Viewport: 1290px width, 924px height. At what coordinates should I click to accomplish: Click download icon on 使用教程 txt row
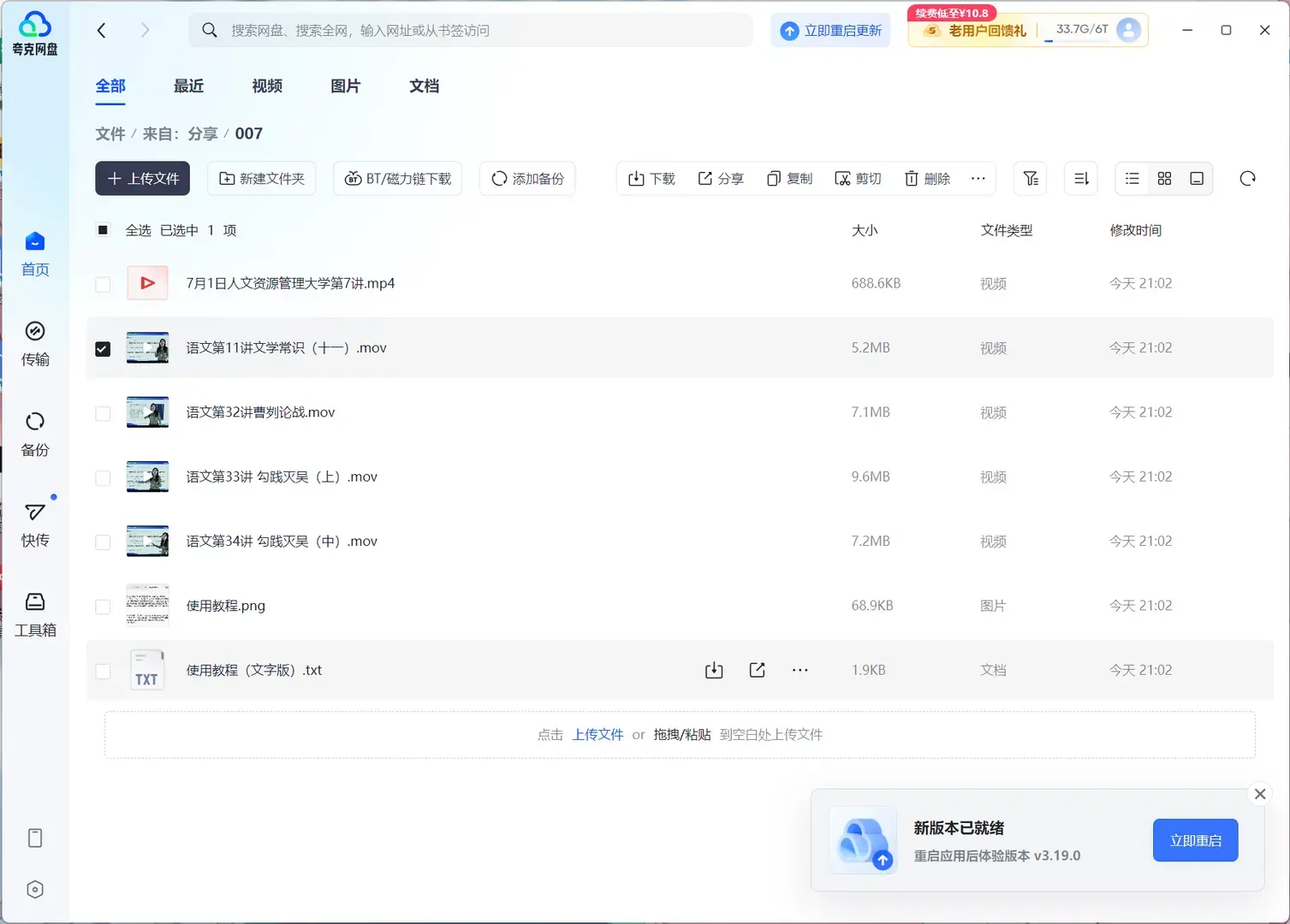[714, 670]
